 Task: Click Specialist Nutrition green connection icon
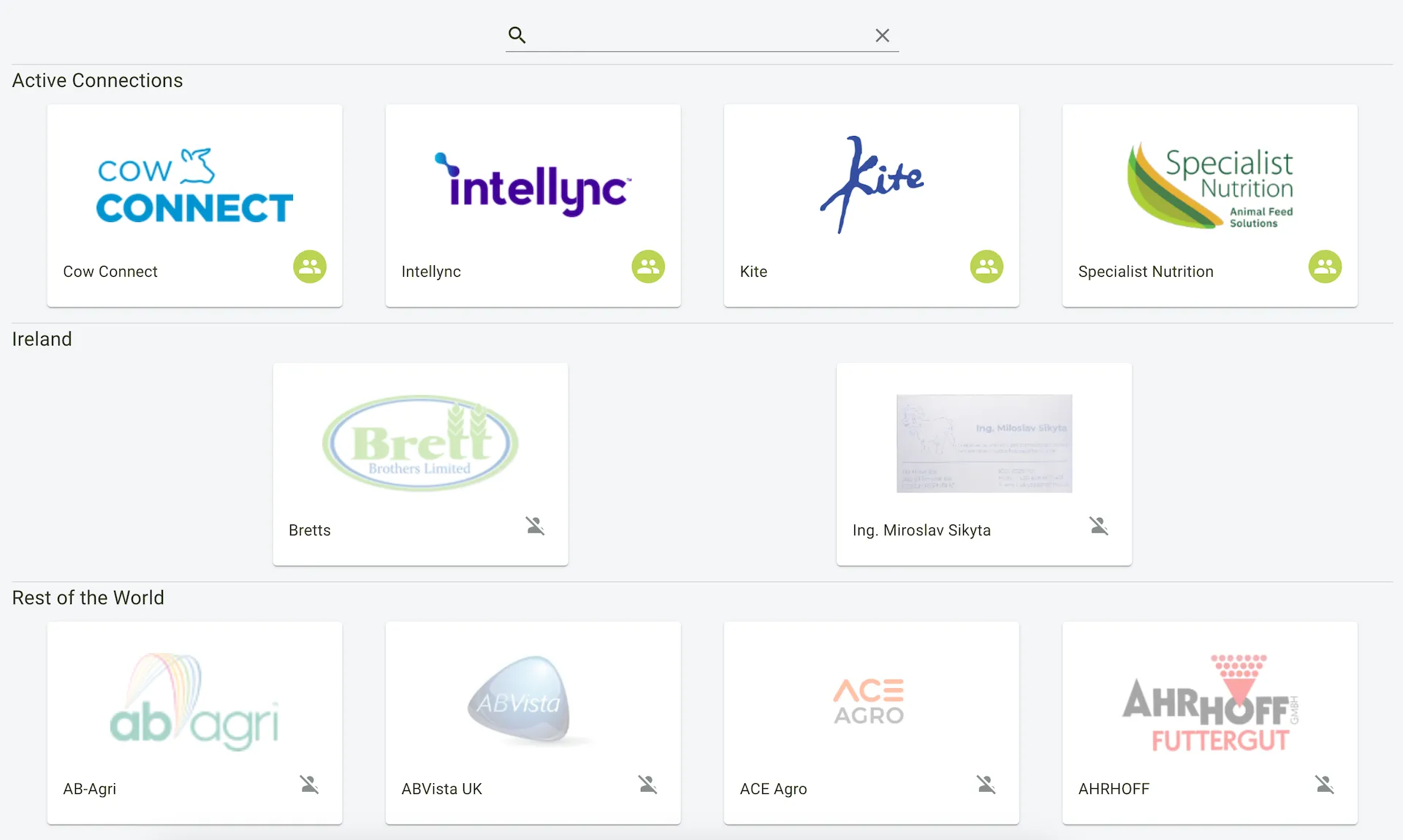click(x=1325, y=267)
